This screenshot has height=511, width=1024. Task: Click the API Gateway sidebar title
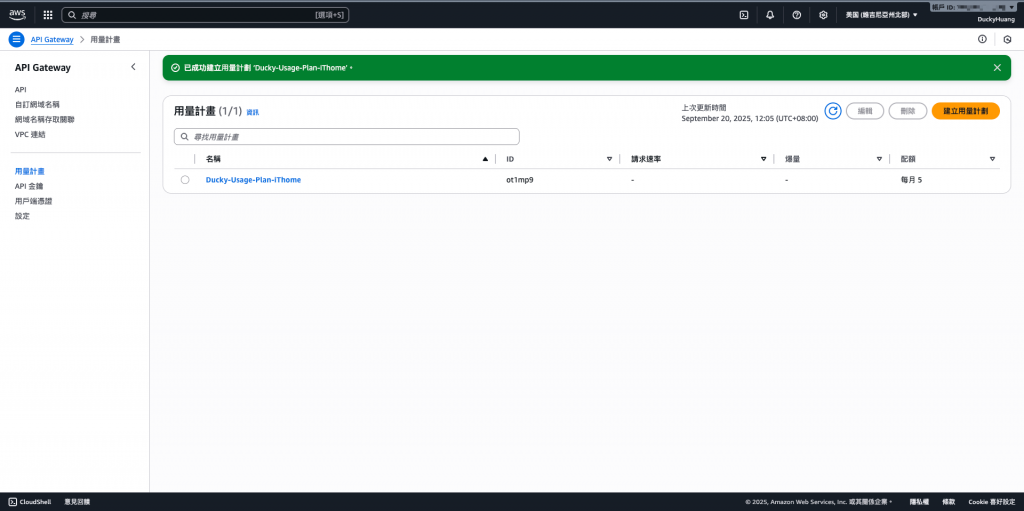42,67
